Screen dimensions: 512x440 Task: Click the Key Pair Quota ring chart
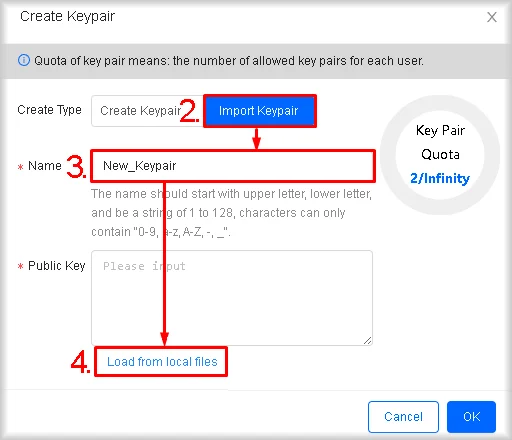(x=440, y=155)
